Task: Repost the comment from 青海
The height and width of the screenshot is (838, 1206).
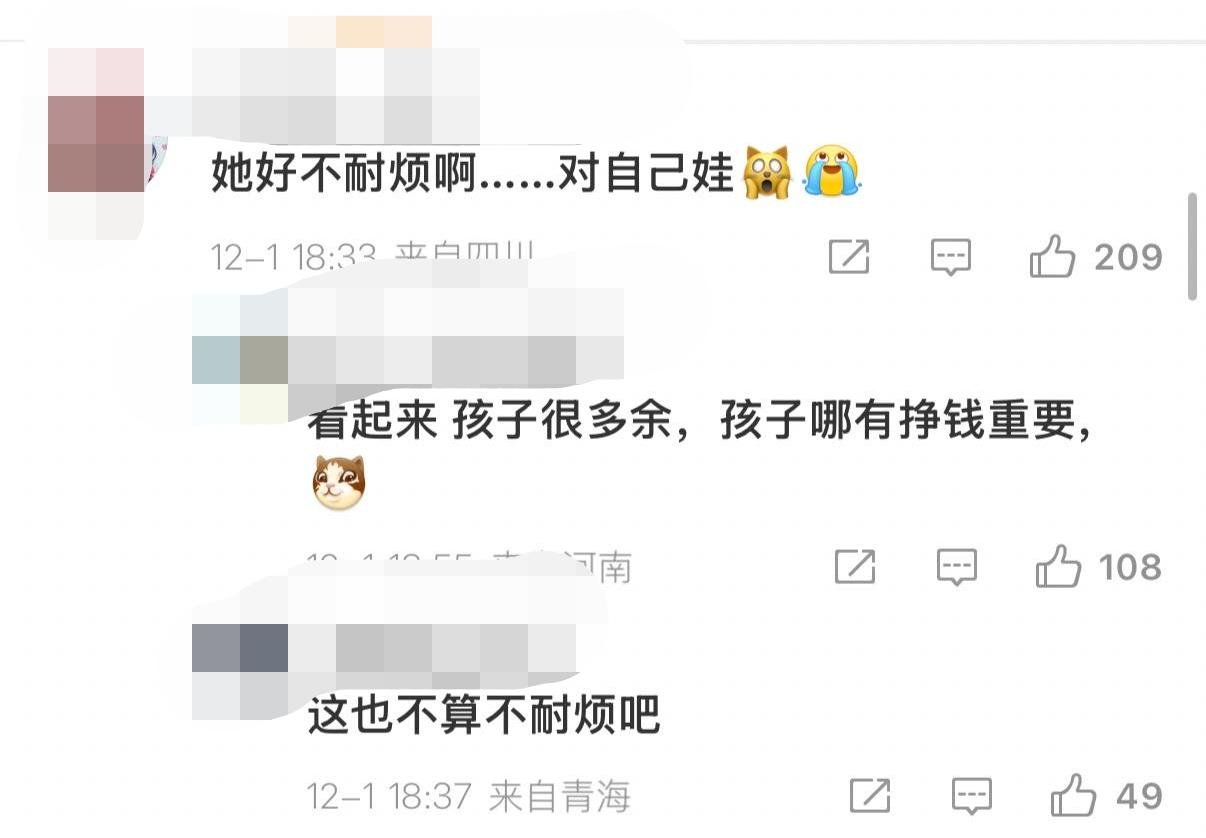Action: tap(869, 796)
